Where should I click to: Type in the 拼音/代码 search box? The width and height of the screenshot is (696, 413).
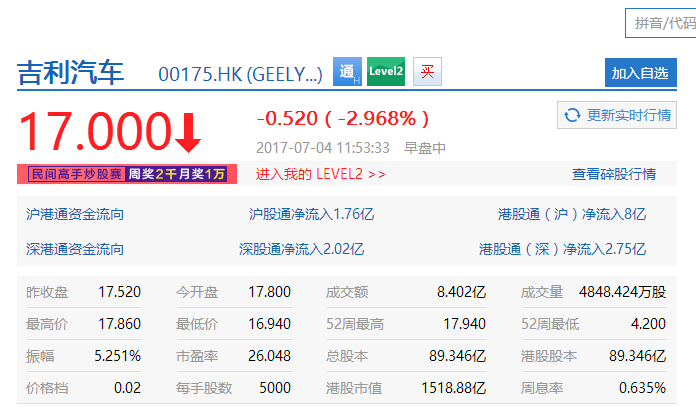[660, 23]
